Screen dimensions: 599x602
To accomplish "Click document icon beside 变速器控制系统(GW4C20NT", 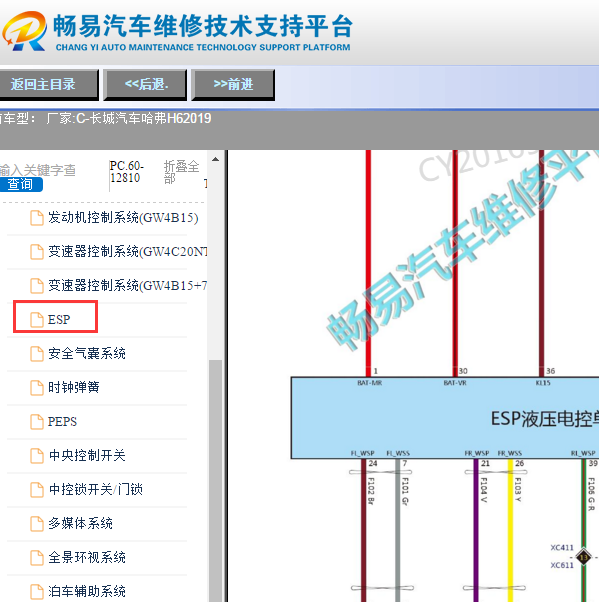I will 37,251.
